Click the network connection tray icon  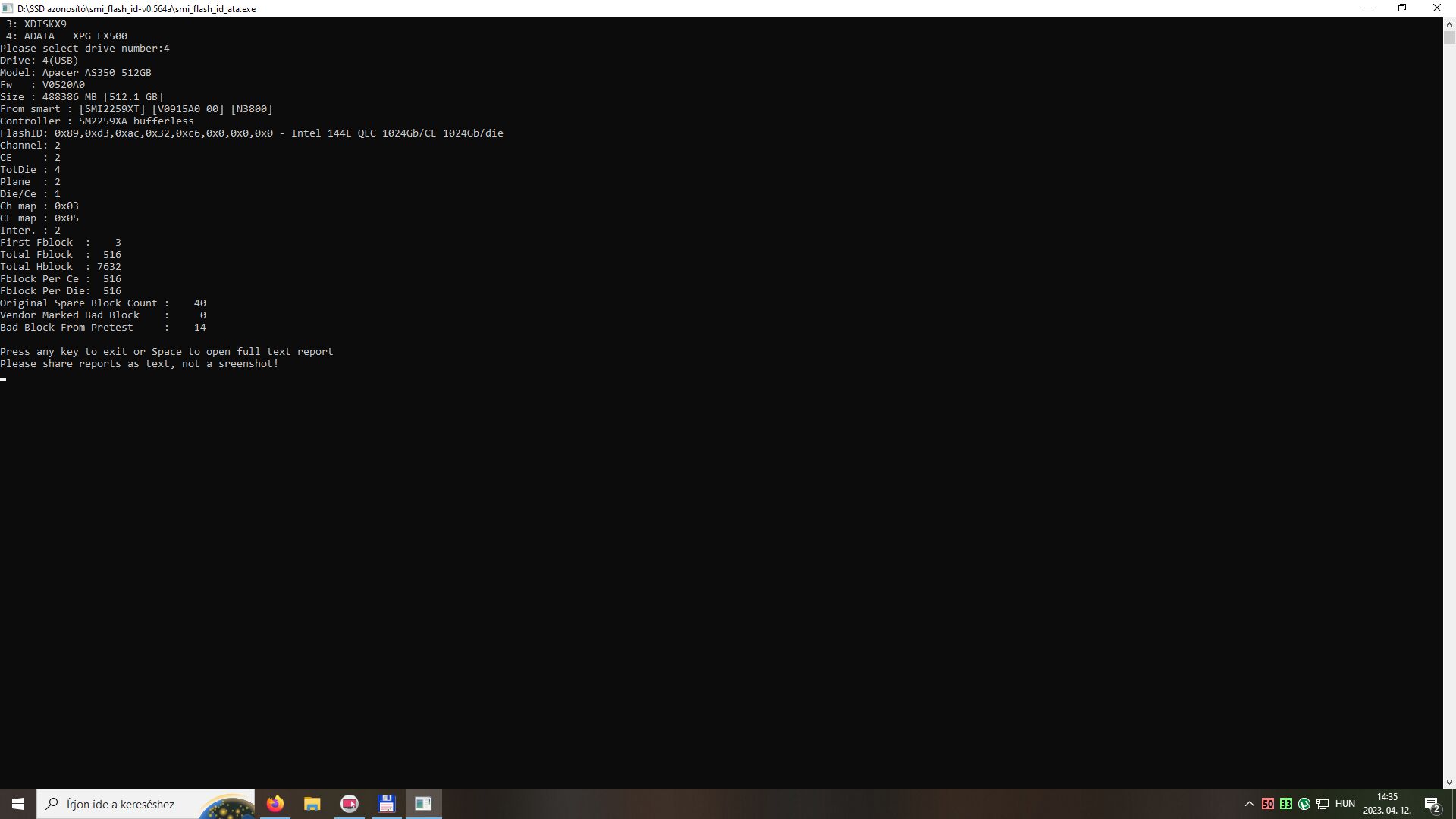1323,804
